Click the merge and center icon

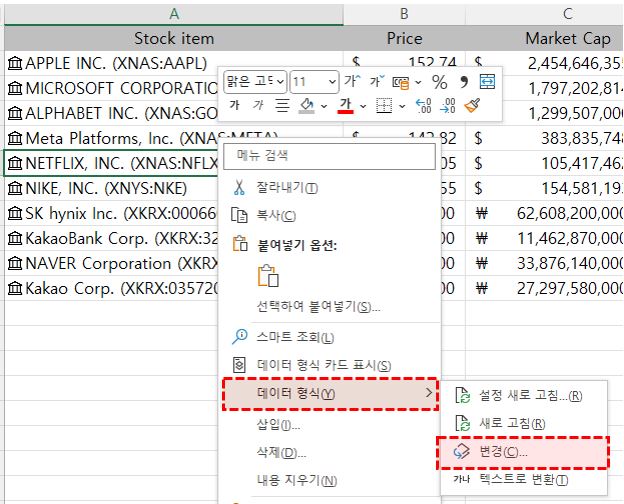click(x=488, y=82)
